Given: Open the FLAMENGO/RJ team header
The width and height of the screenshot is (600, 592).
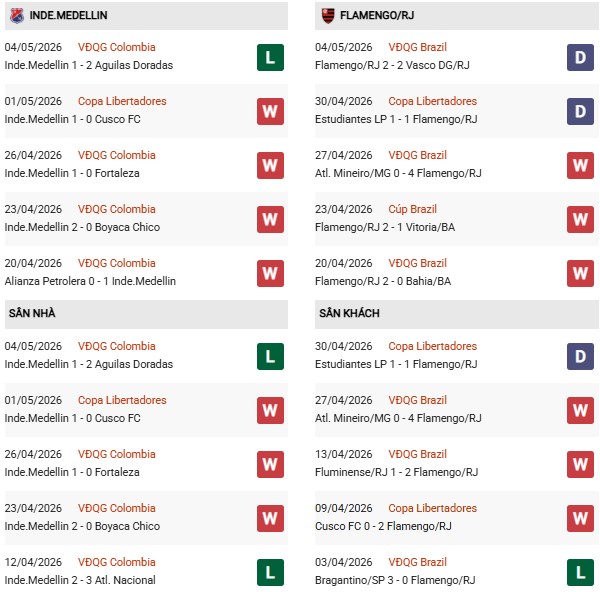Looking at the screenshot, I should (x=457, y=16).
